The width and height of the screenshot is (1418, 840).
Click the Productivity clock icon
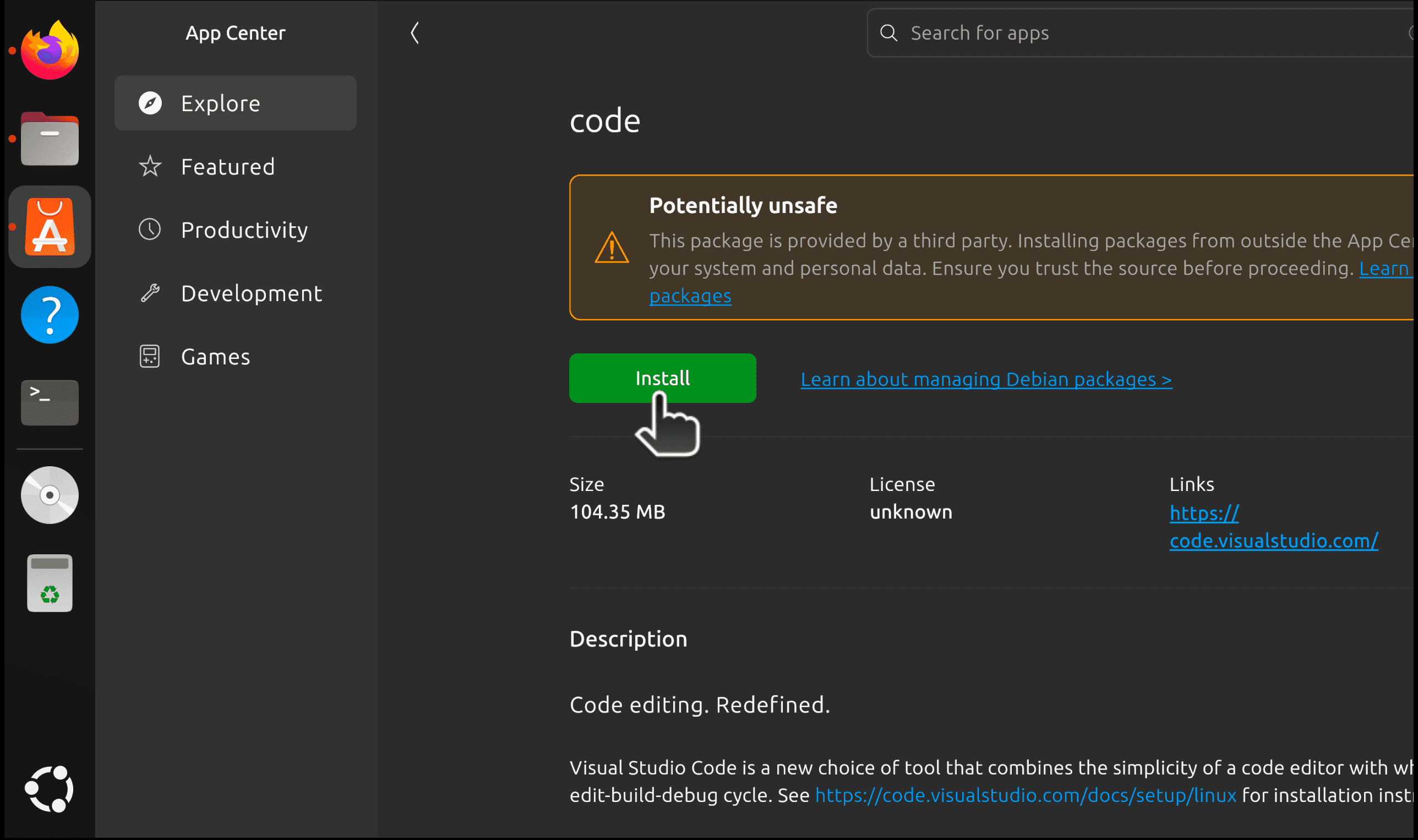(150, 230)
